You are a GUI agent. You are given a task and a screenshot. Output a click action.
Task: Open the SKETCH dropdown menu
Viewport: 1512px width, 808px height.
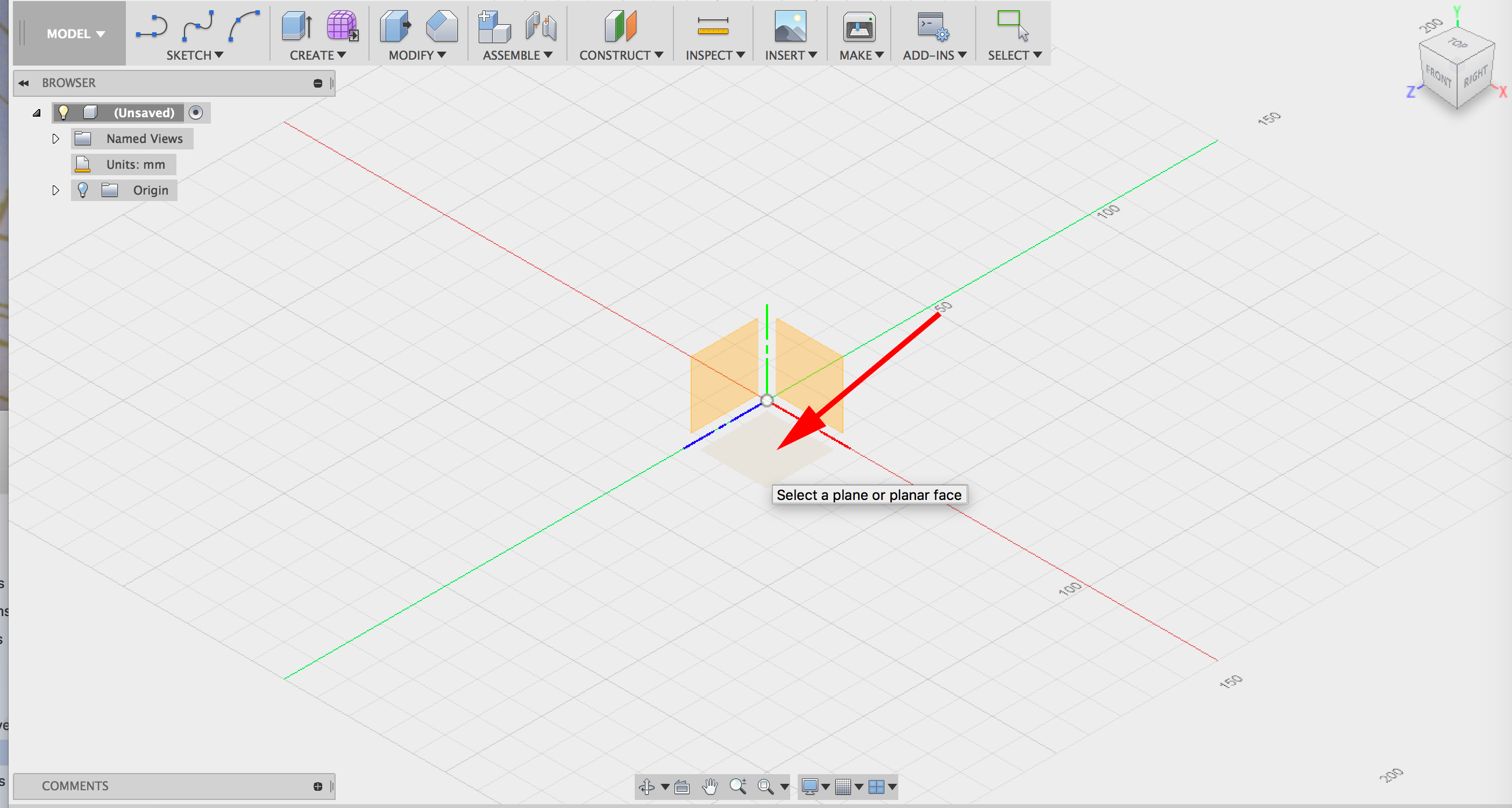click(195, 55)
